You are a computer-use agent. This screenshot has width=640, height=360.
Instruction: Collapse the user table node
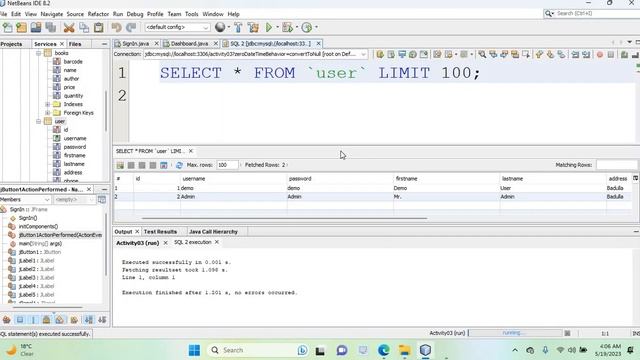pos(38,121)
